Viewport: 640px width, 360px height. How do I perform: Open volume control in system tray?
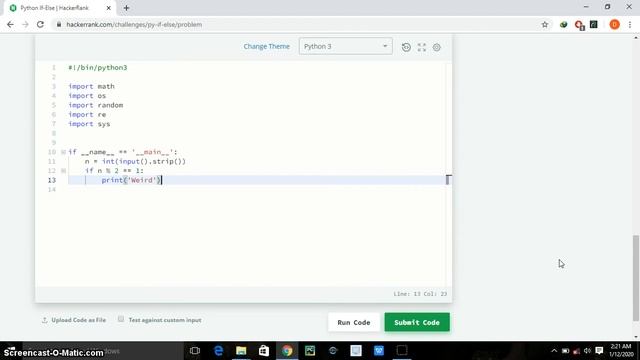[x=587, y=351]
